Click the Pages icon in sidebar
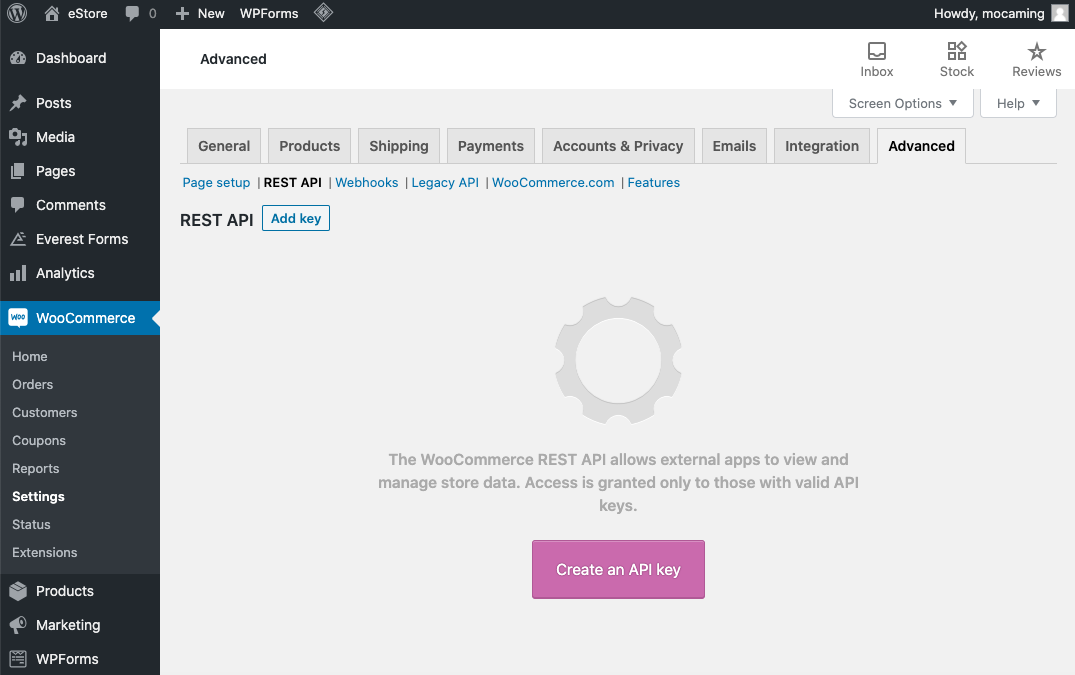The height and width of the screenshot is (675, 1075). (19, 171)
